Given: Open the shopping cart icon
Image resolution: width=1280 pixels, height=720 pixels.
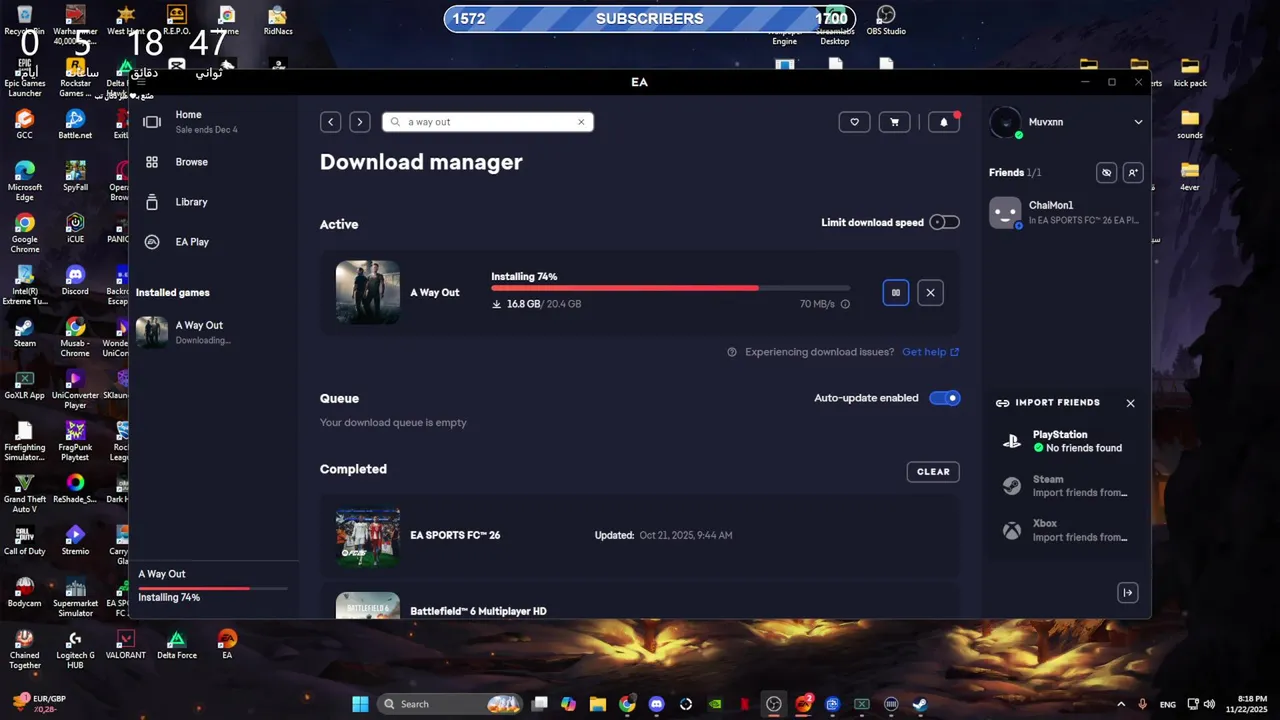Looking at the screenshot, I should click(x=894, y=122).
